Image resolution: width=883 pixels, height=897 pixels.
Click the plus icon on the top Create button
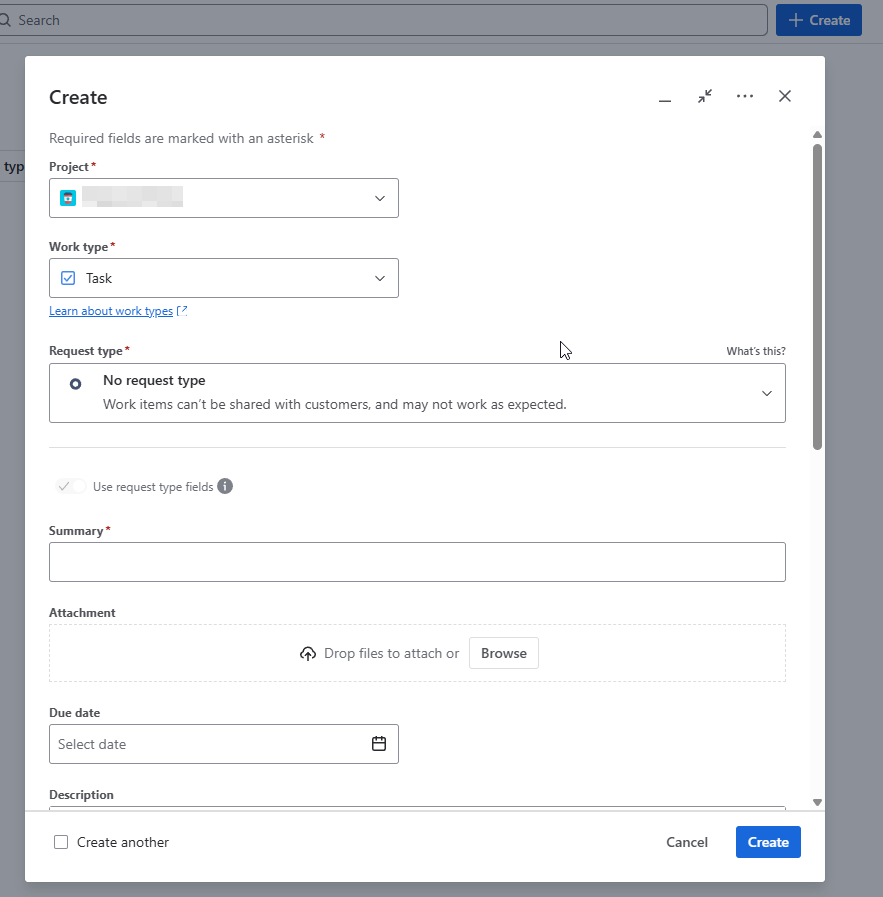pos(795,19)
